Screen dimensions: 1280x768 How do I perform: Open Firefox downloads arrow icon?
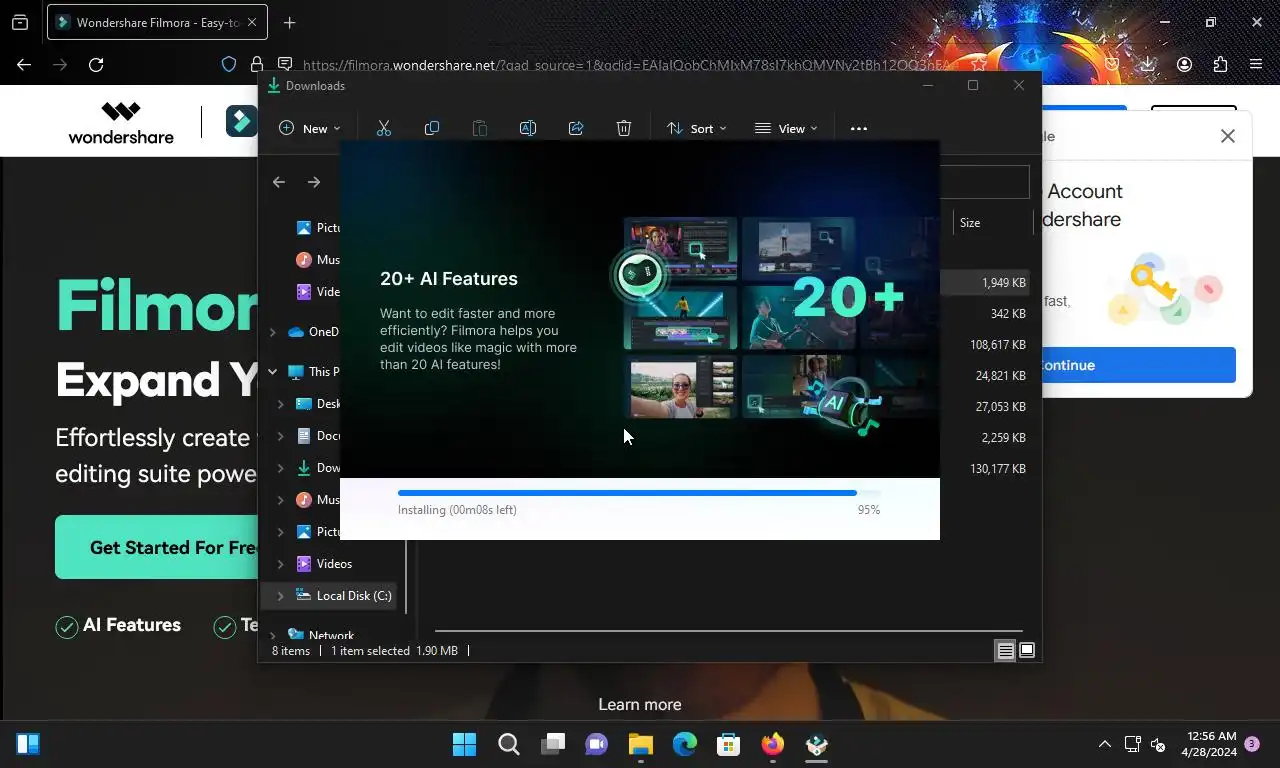pyautogui.click(x=1148, y=65)
